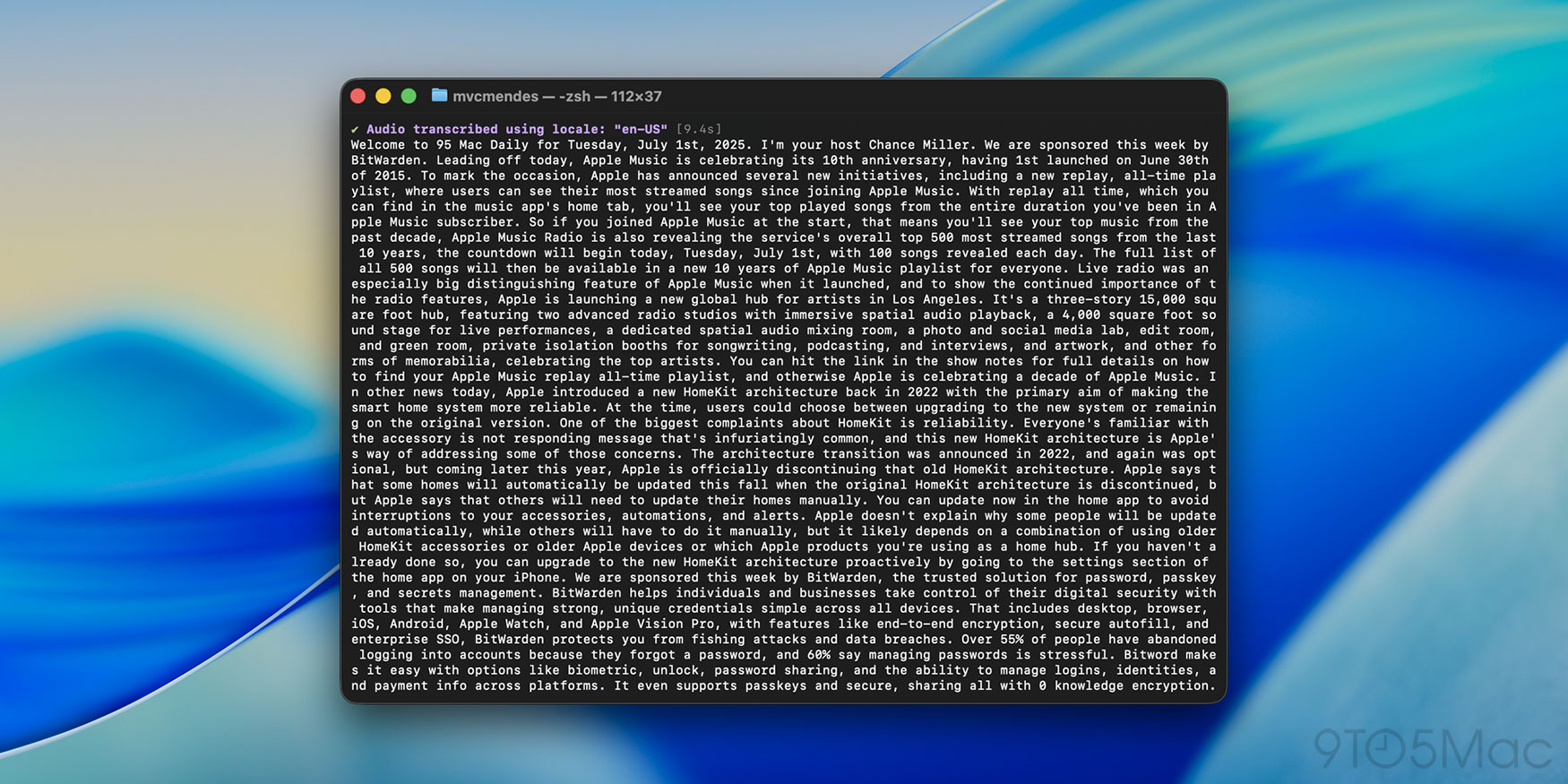Click the green full-screen window button
Viewport: 1568px width, 784px height.
point(409,96)
